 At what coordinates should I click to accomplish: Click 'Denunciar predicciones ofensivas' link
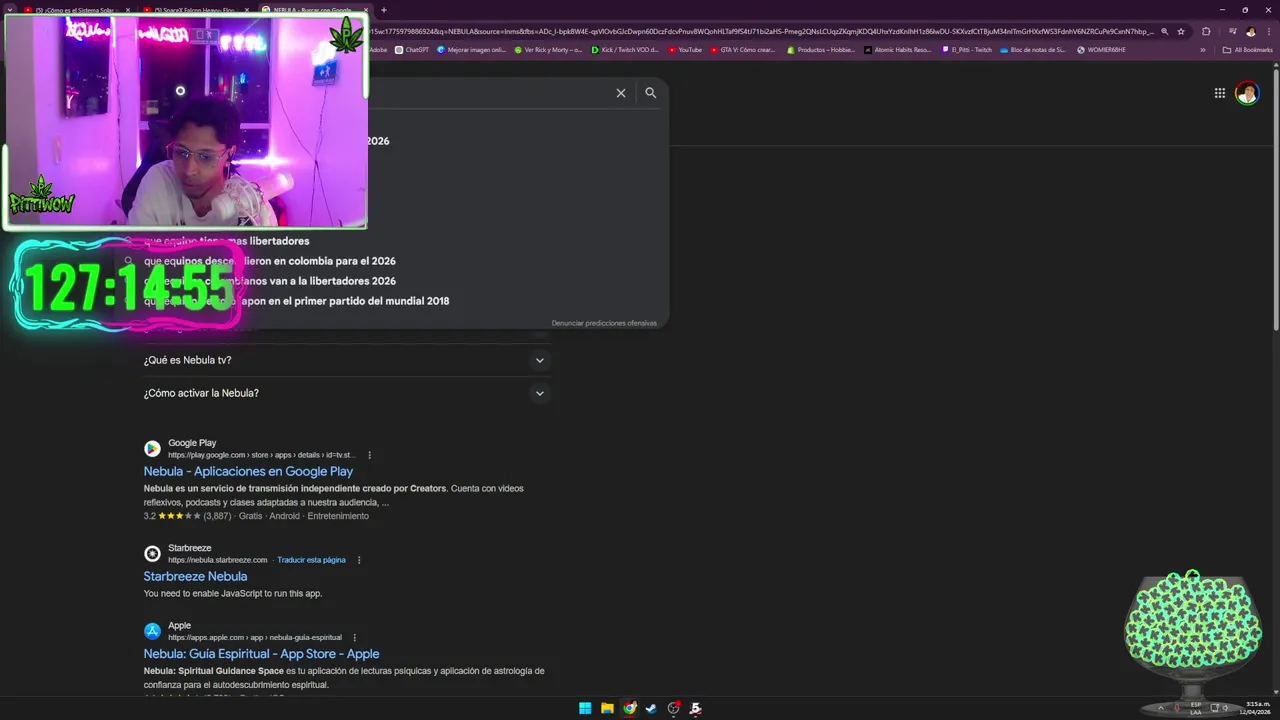click(604, 323)
